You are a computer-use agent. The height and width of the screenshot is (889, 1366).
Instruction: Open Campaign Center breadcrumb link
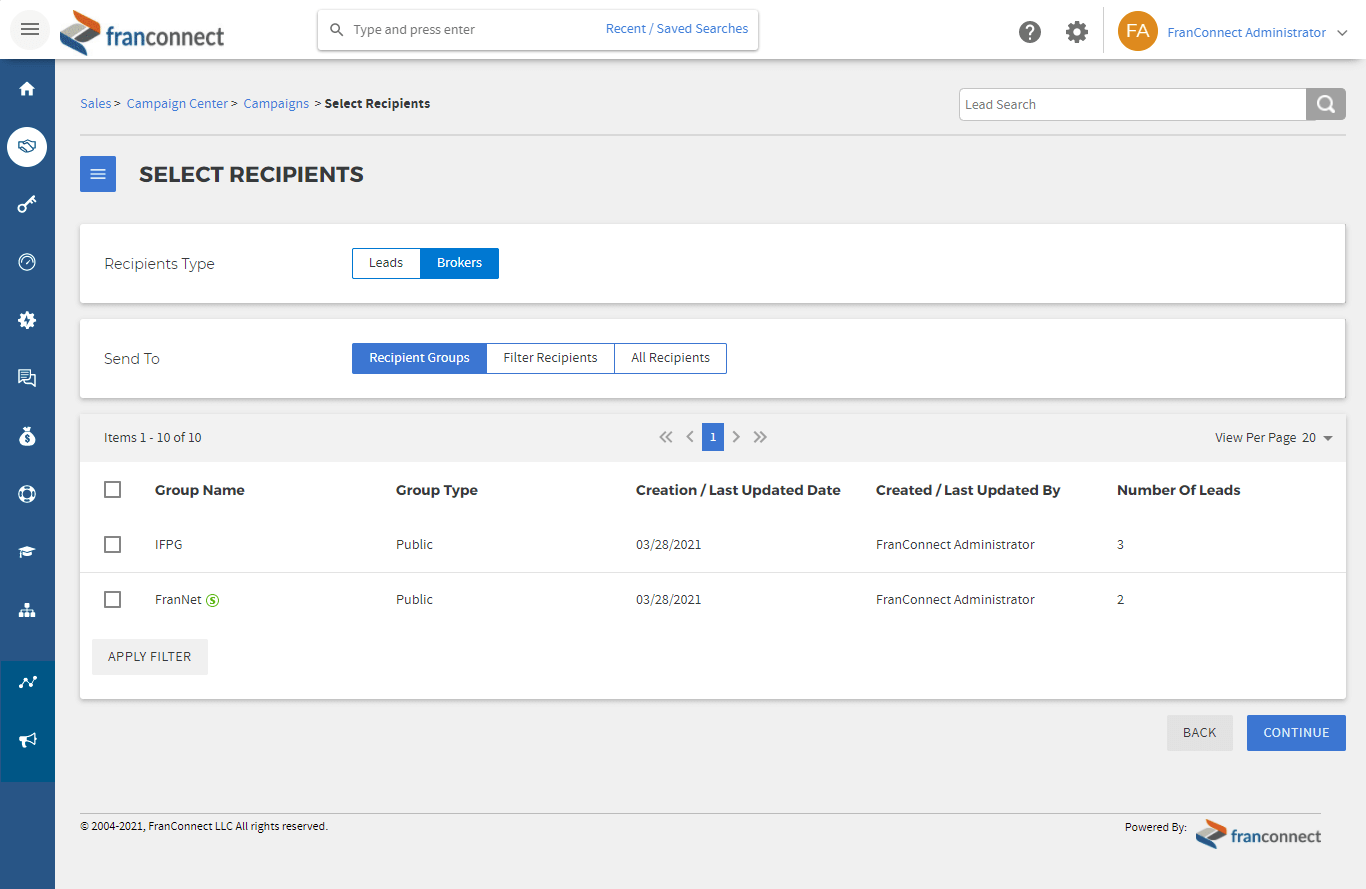click(x=177, y=104)
